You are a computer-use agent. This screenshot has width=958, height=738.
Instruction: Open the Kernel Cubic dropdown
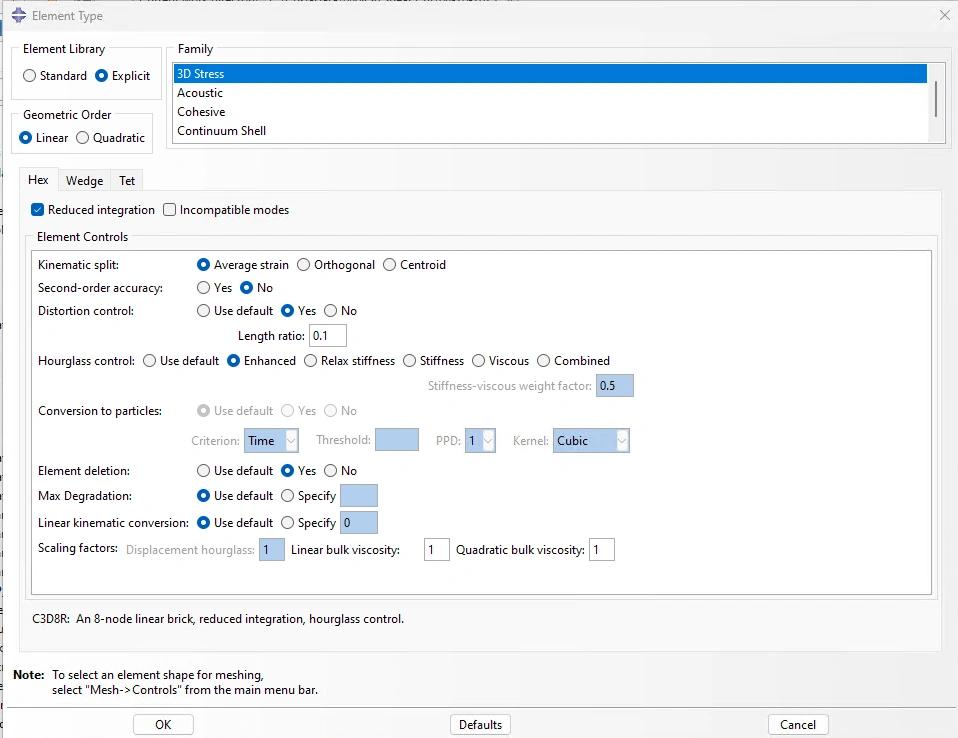(x=591, y=441)
